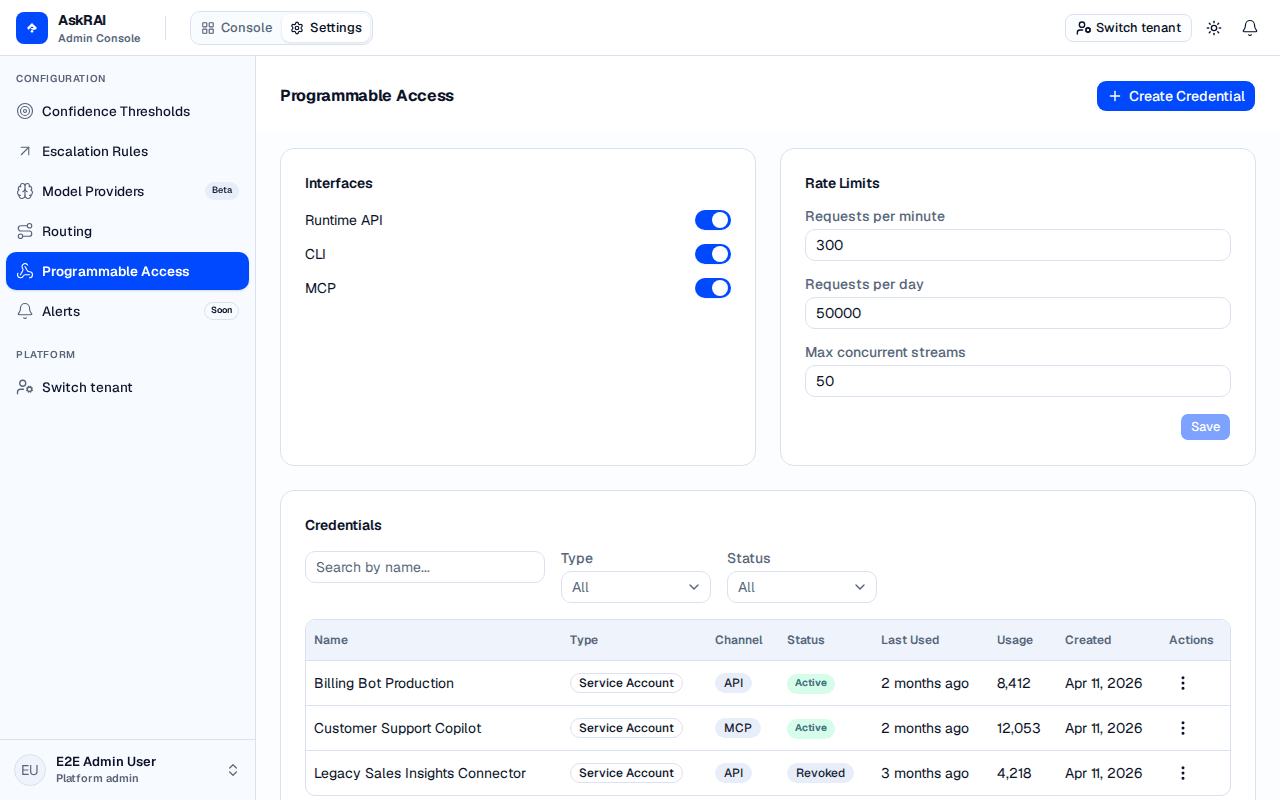Switch to the Console tab
Screen dimensions: 1280x800
(x=237, y=28)
